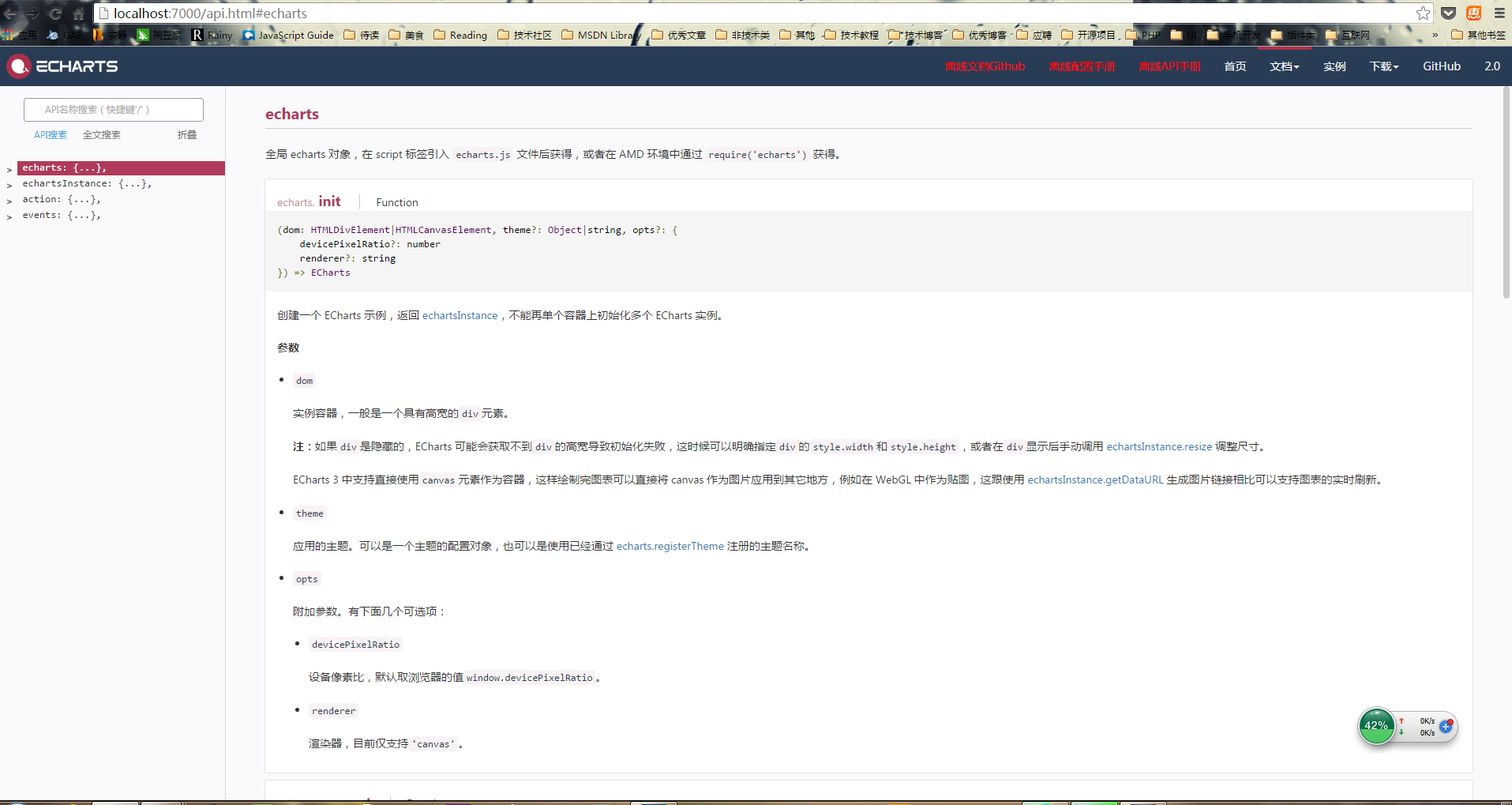Click the 'echarts' page heading

(x=292, y=114)
